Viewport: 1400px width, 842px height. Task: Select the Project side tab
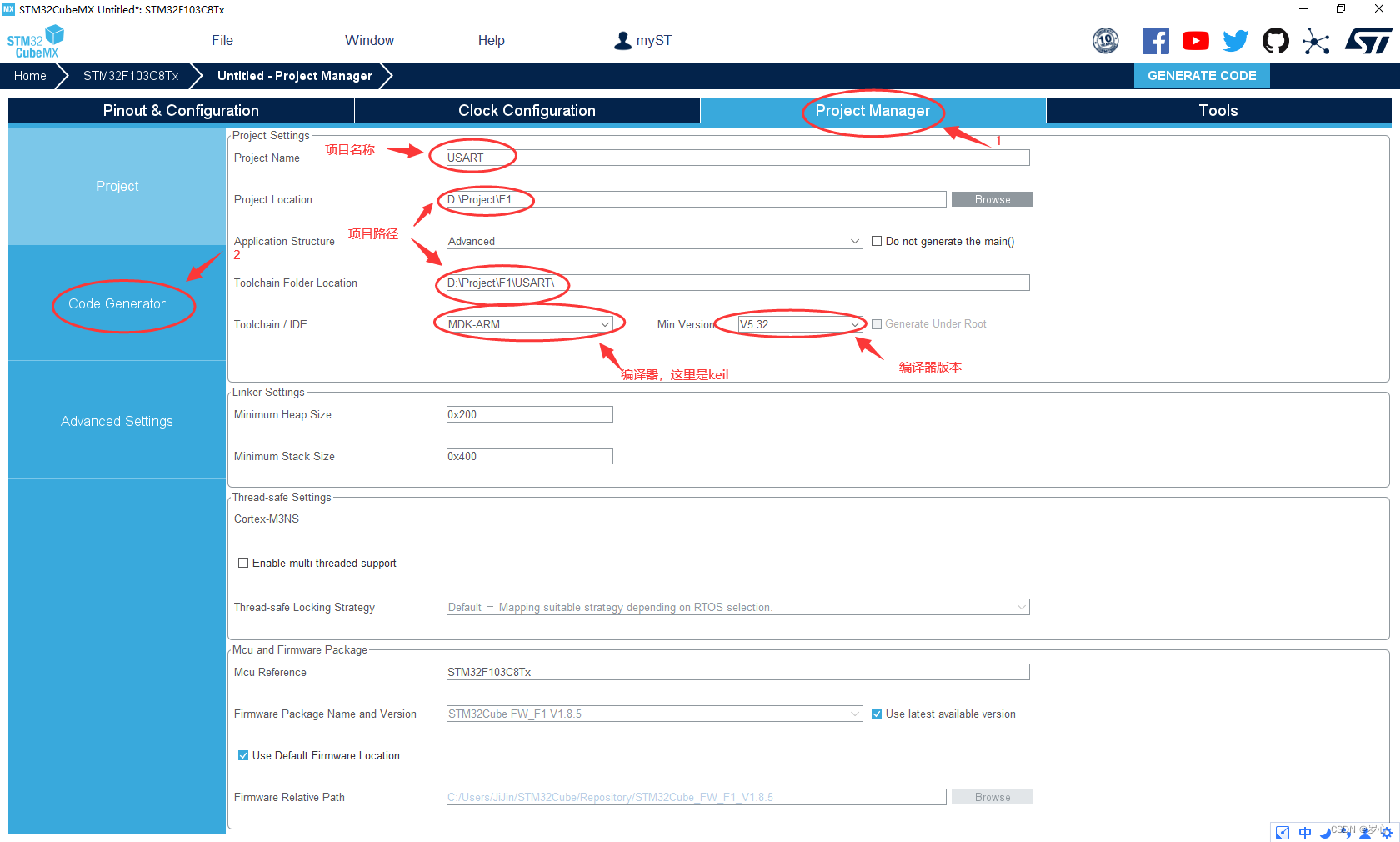click(x=117, y=186)
